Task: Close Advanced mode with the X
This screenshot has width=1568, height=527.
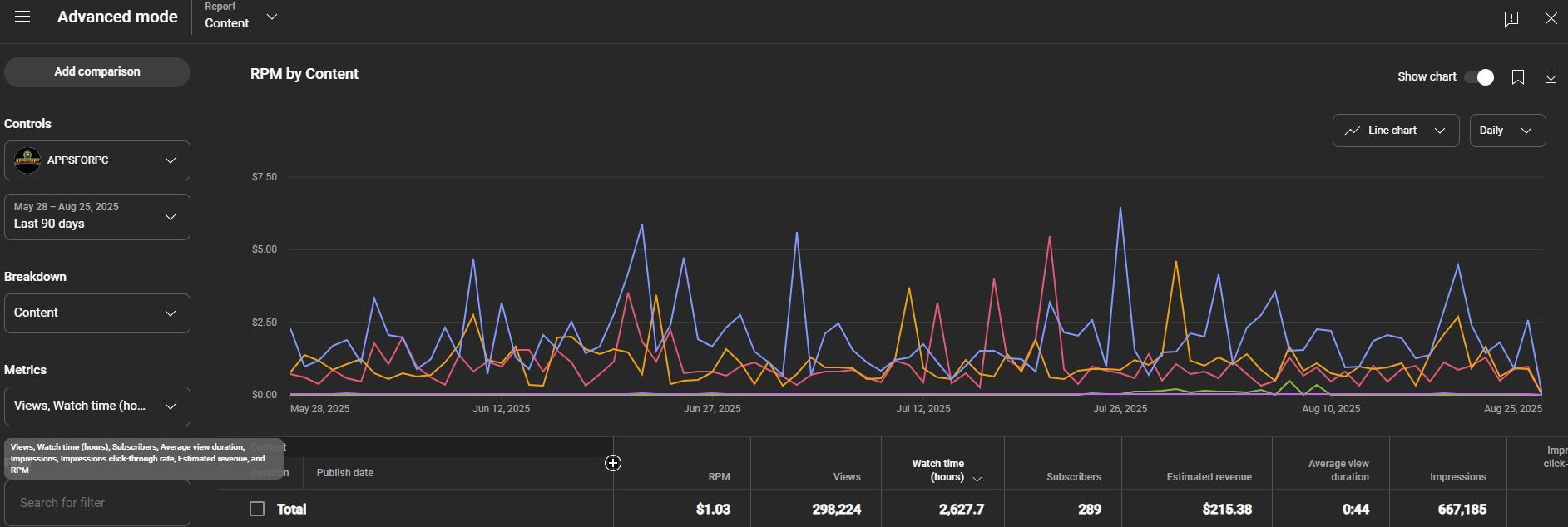Action: coord(1551,18)
